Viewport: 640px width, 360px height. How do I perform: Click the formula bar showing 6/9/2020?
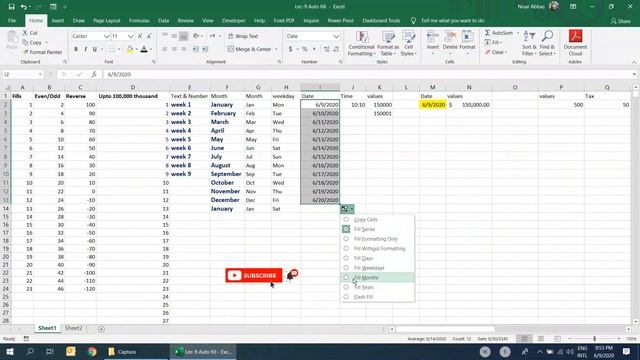pyautogui.click(x=367, y=74)
